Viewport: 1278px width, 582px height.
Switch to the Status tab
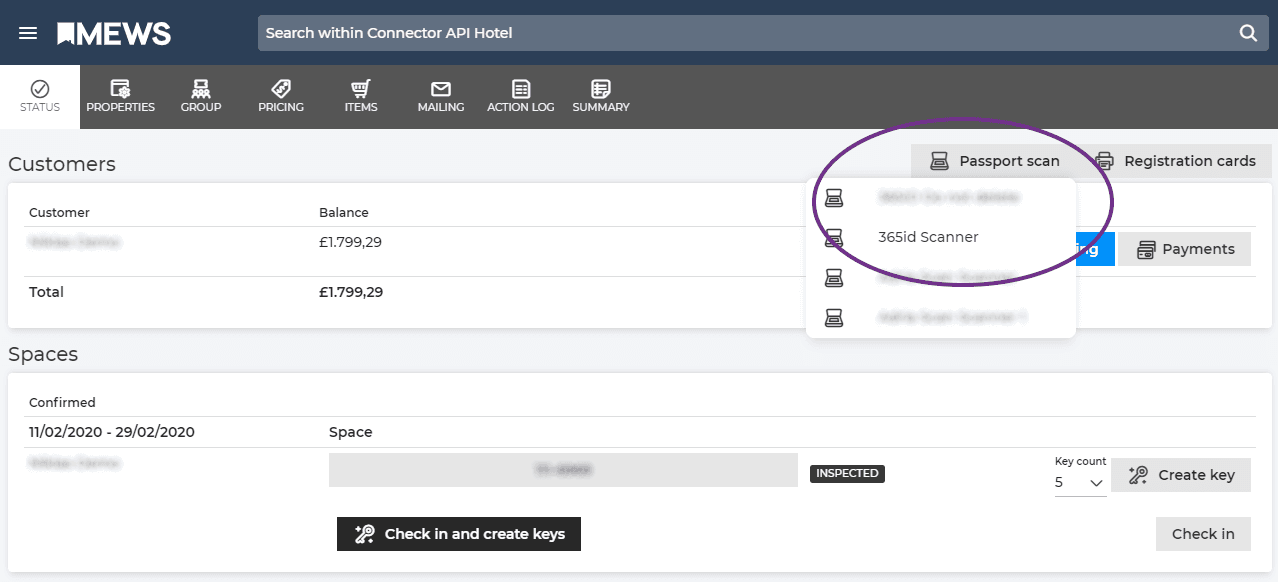point(40,97)
